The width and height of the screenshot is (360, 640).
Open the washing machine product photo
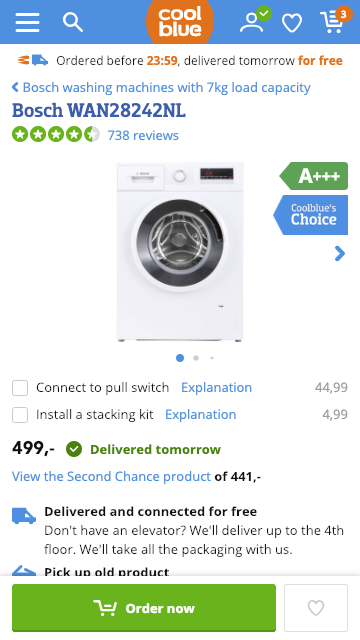point(180,252)
